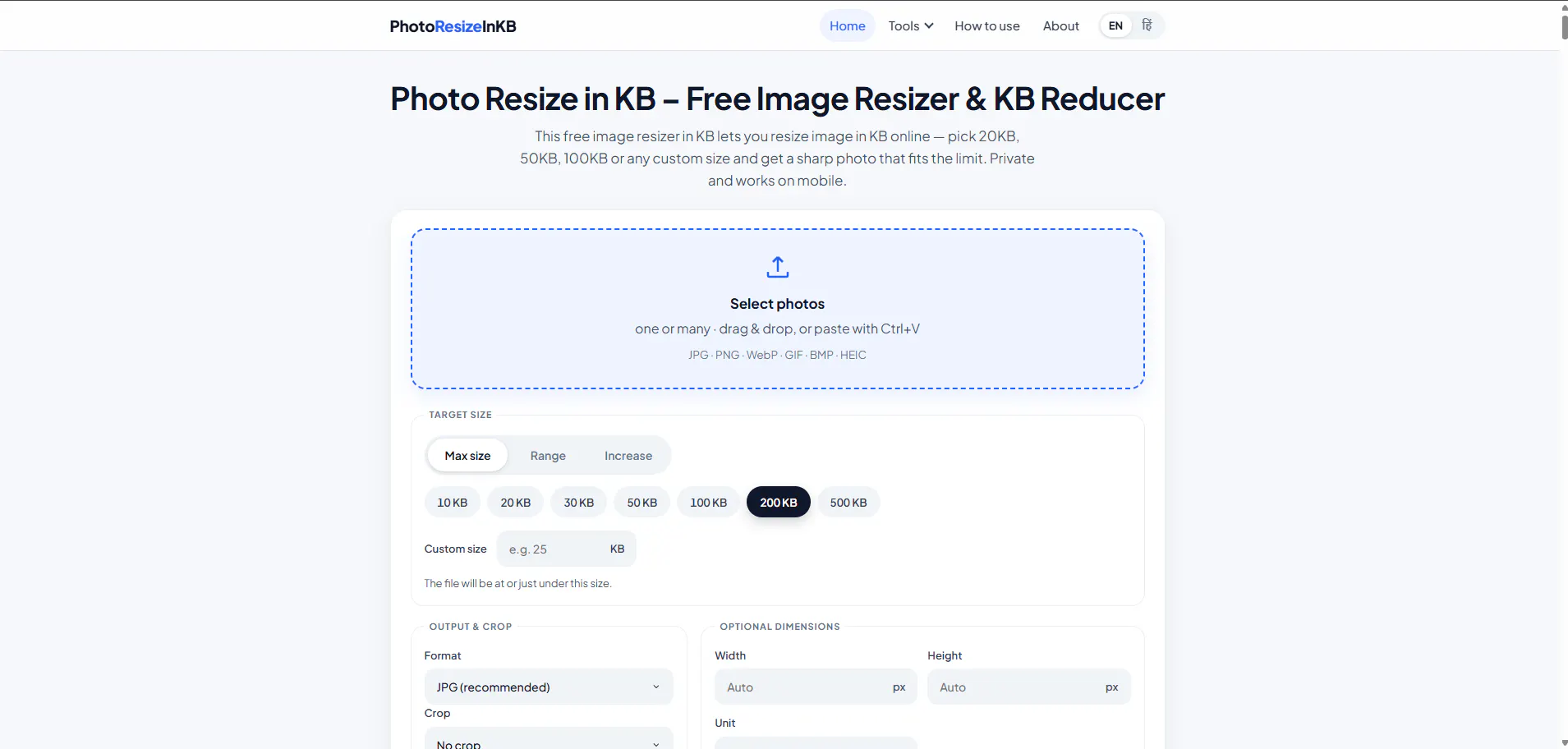Choose the 200 KB preset
Image resolution: width=1568 pixels, height=749 pixels.
click(x=778, y=503)
